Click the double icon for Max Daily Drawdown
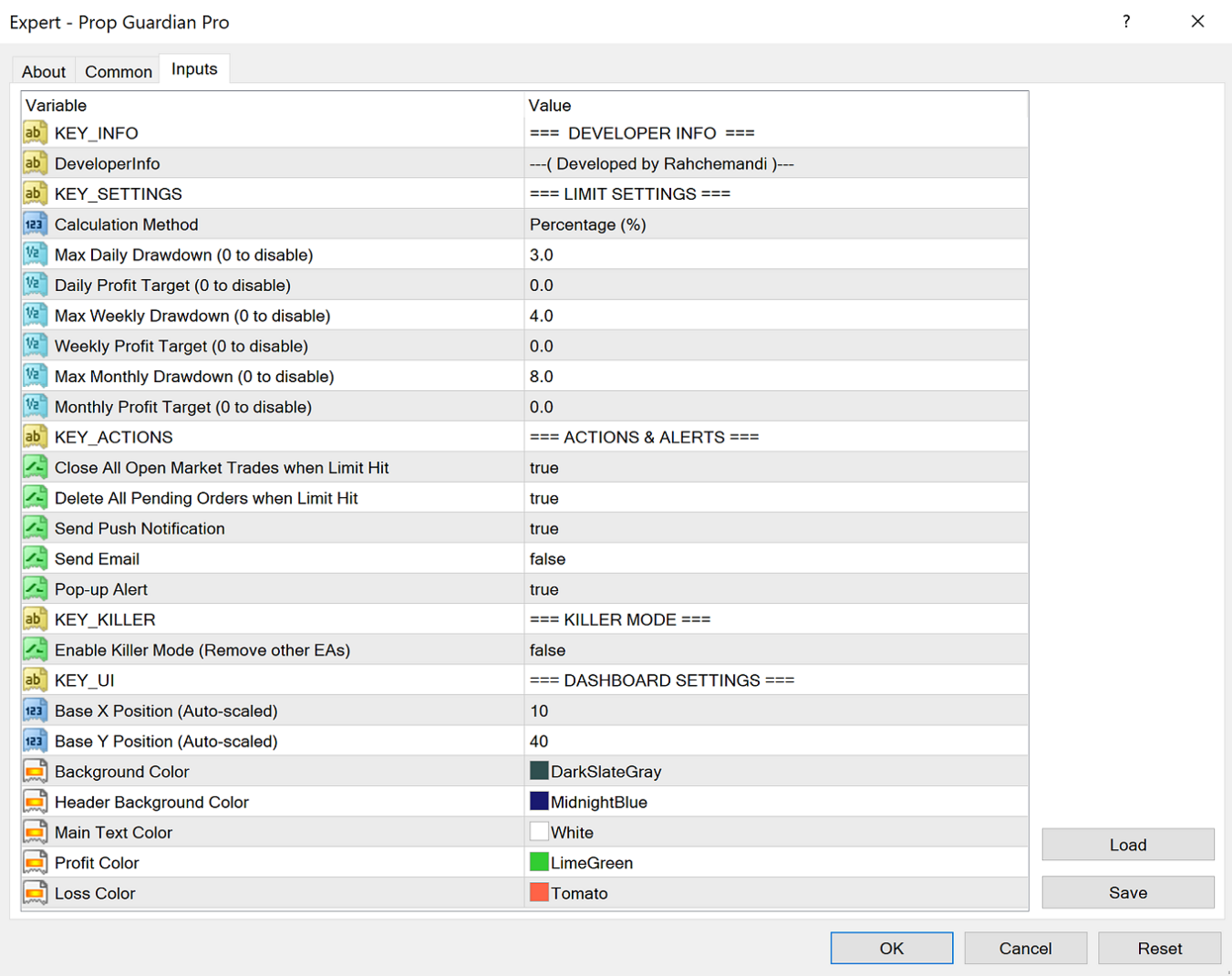The image size is (1232, 976). pyautogui.click(x=35, y=254)
